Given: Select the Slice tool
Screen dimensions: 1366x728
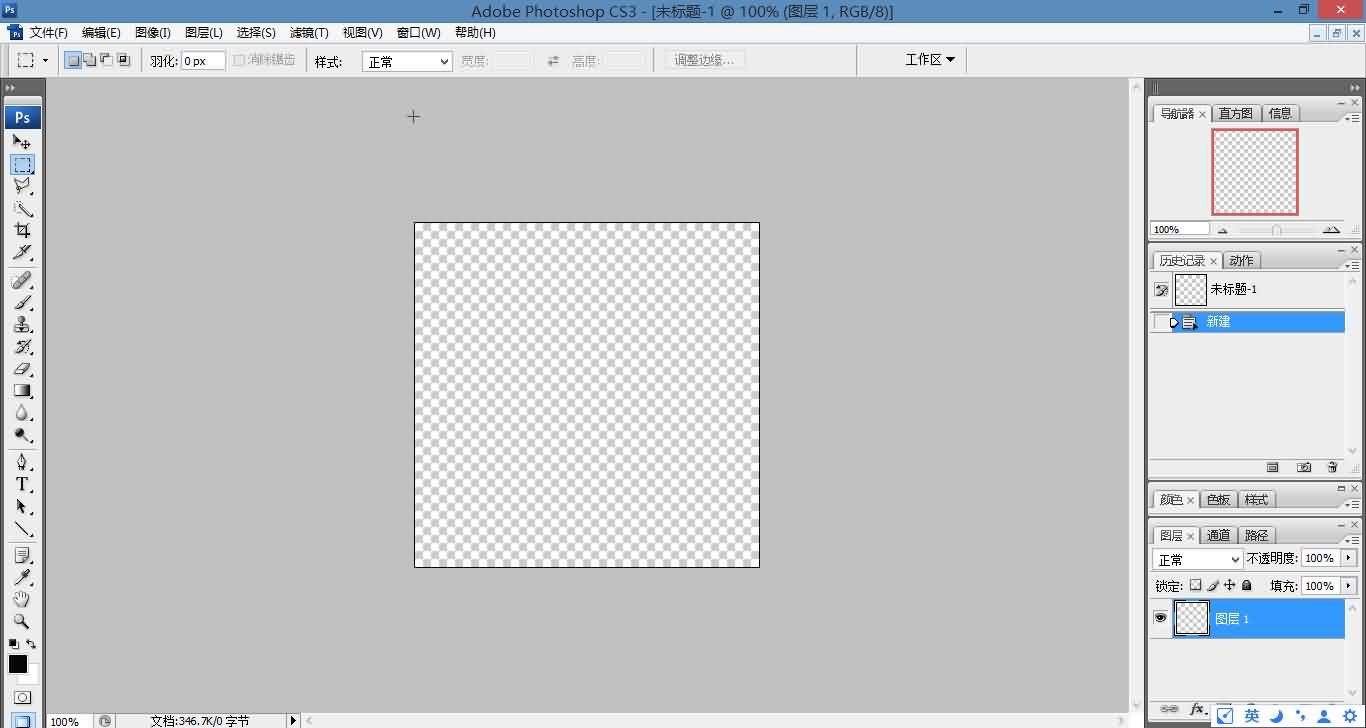Looking at the screenshot, I should point(22,252).
